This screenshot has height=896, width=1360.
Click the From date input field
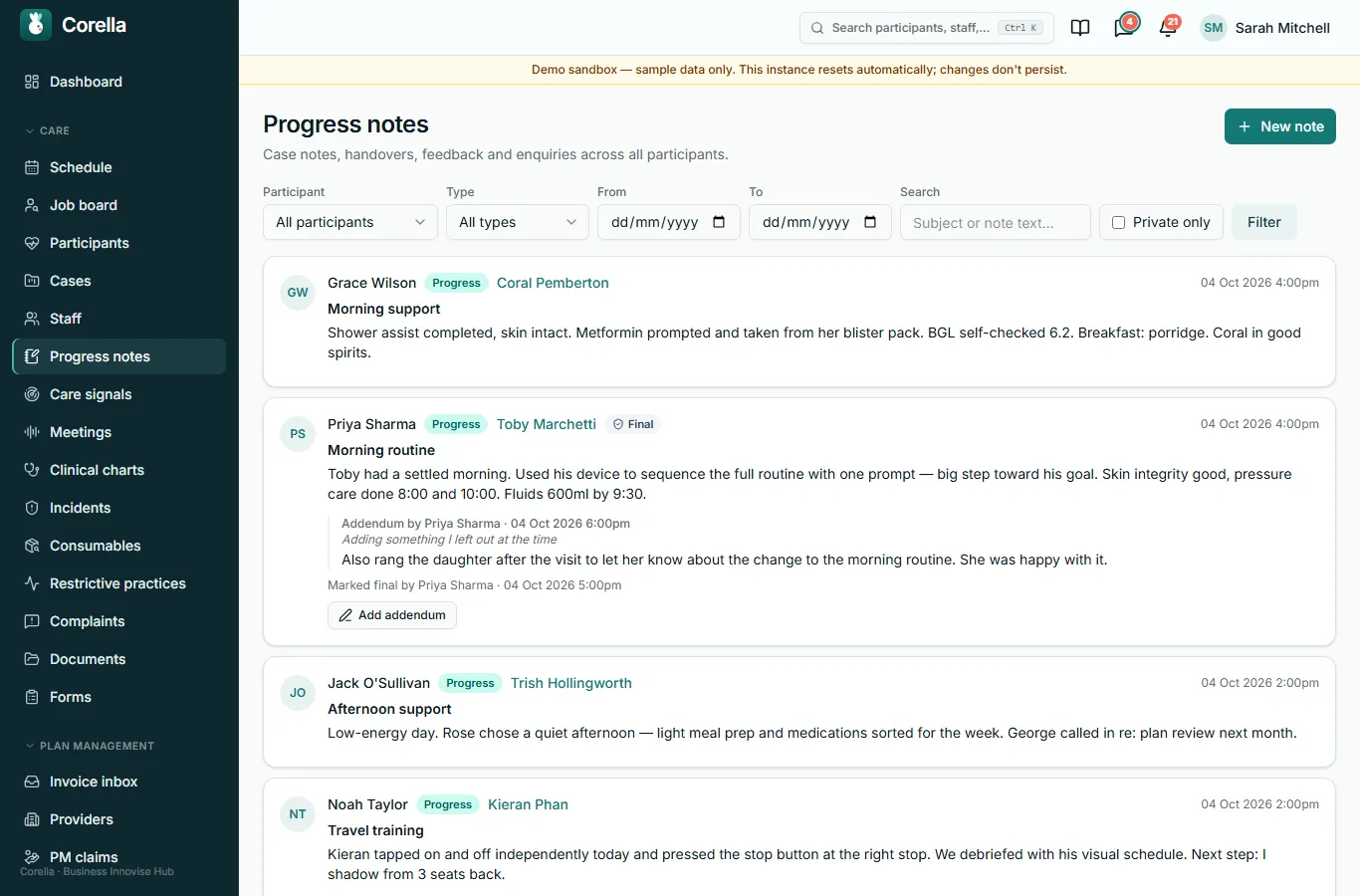point(669,222)
